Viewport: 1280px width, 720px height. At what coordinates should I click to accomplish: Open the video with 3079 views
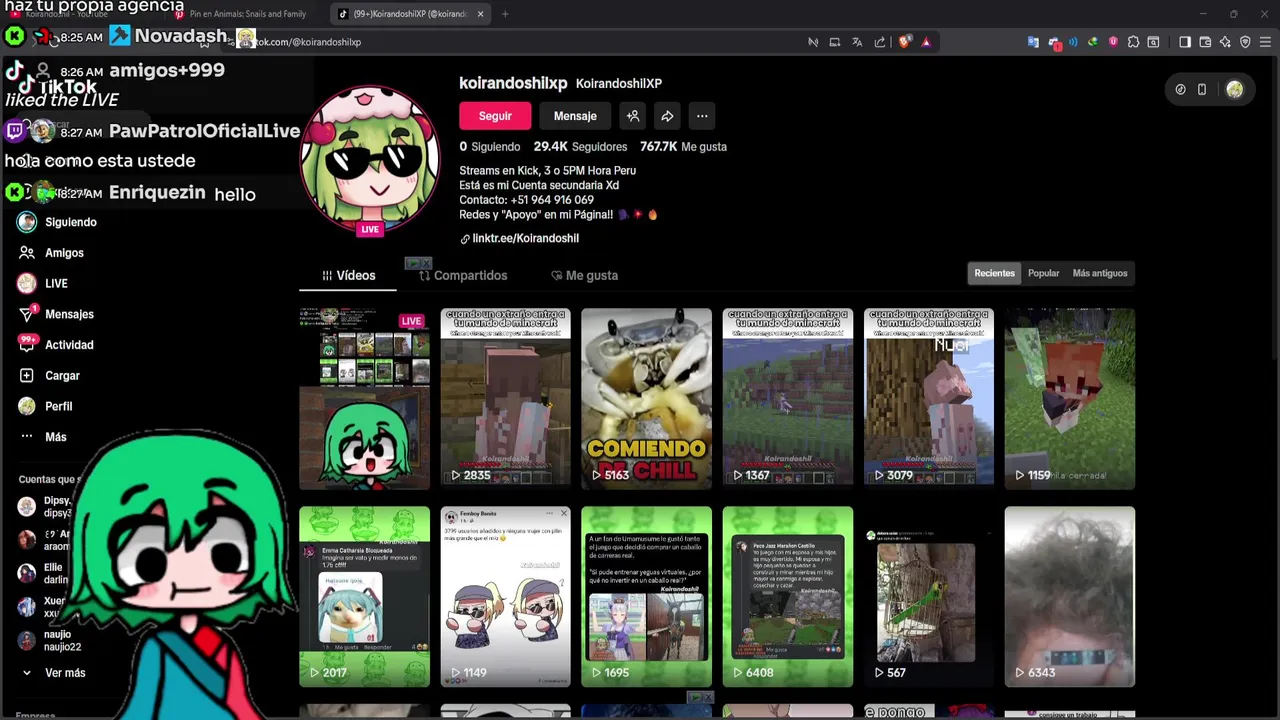point(928,398)
